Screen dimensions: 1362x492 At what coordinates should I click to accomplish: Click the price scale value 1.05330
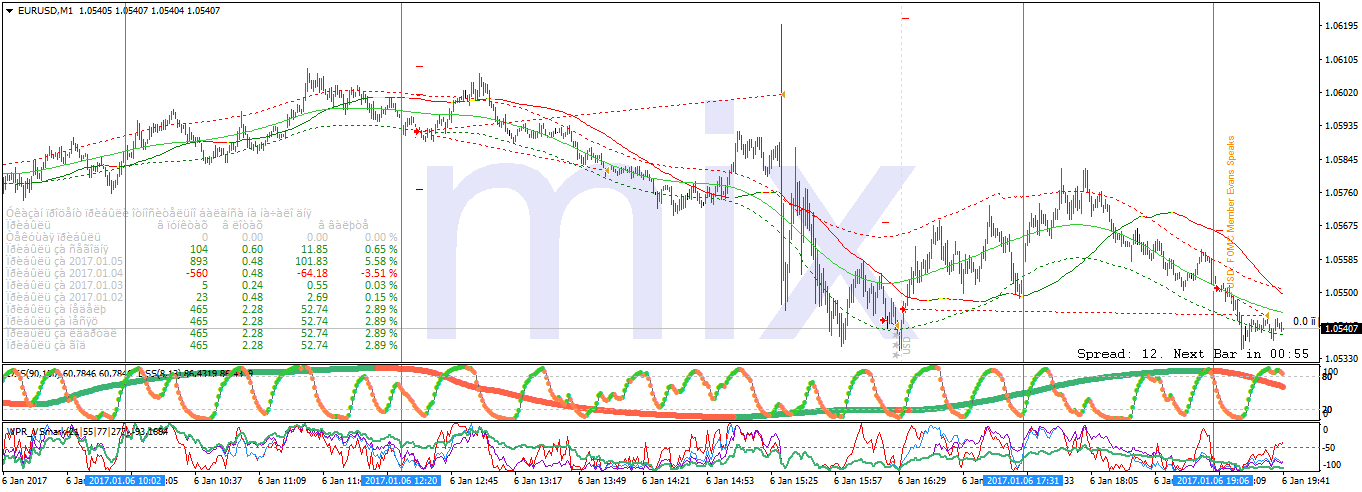pos(1340,357)
